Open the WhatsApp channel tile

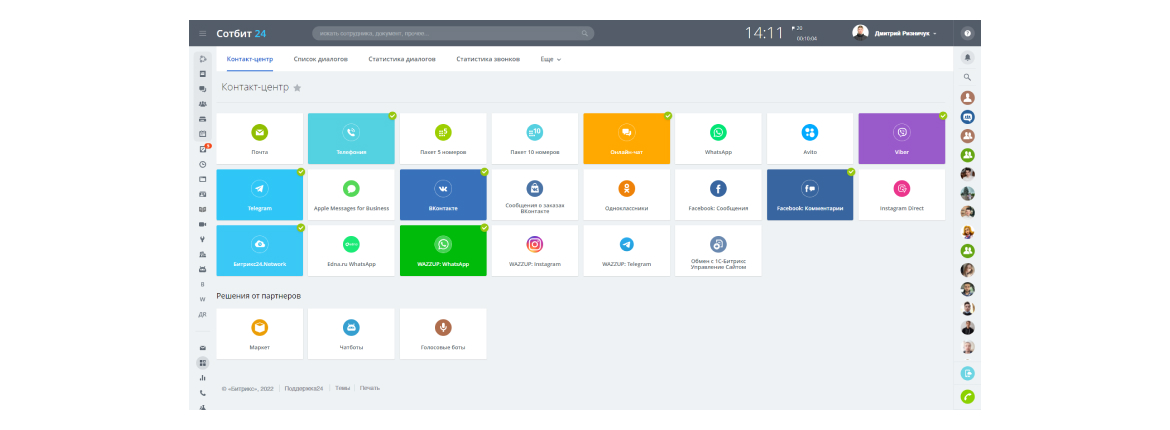[x=719, y=139]
